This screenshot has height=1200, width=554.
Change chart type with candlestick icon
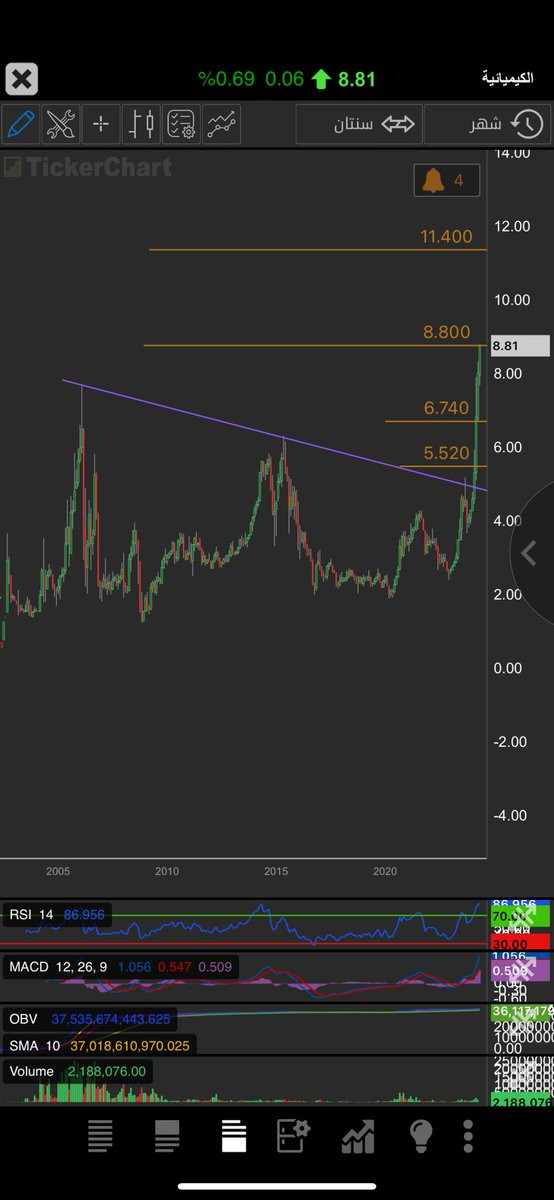pyautogui.click(x=142, y=124)
